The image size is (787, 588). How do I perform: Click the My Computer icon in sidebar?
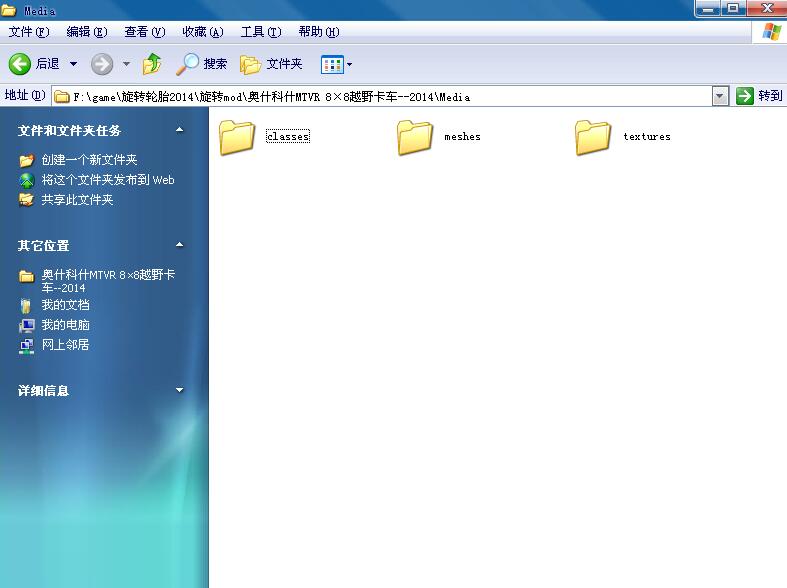click(27, 326)
